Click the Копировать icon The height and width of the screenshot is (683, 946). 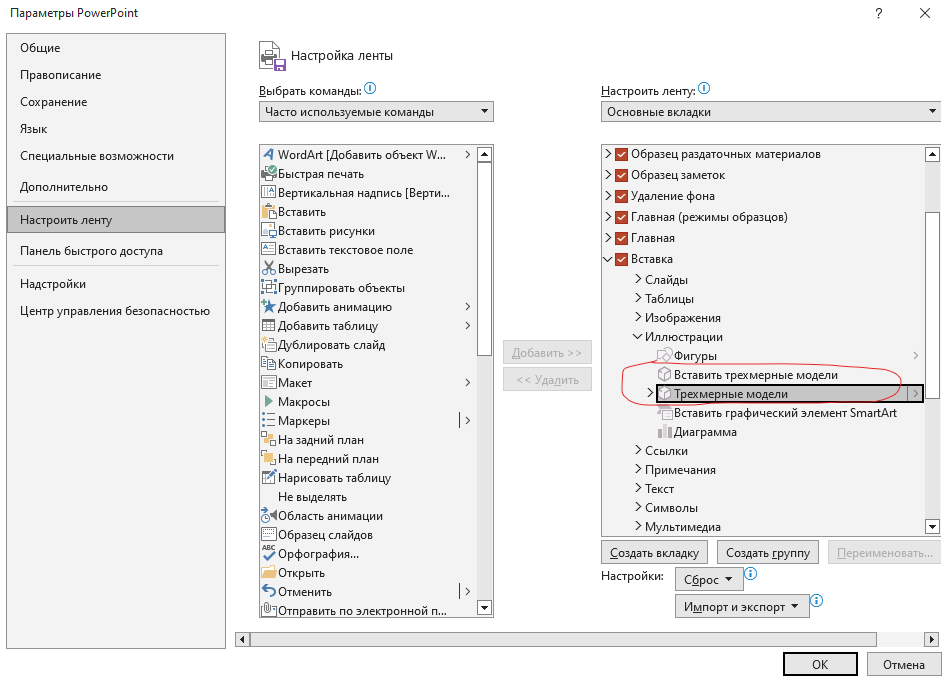coord(268,363)
